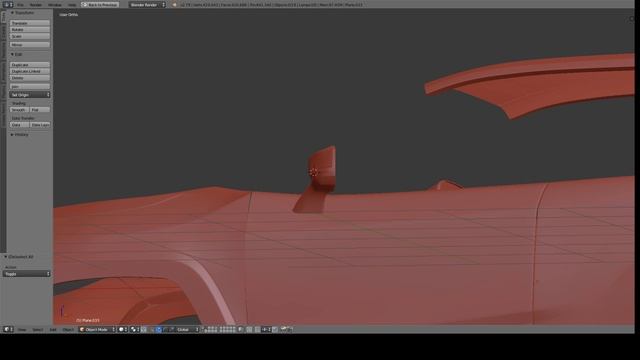Click the Duplicate button
The width and height of the screenshot is (640, 360).
click(30, 65)
